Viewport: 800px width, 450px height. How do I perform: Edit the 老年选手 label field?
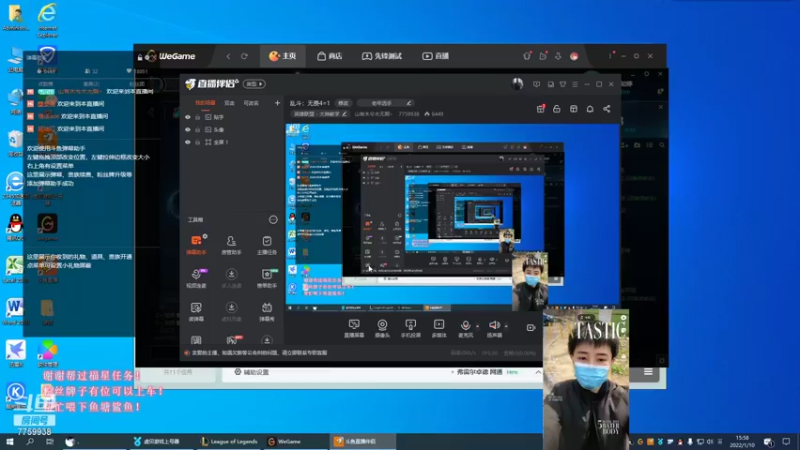coord(385,103)
